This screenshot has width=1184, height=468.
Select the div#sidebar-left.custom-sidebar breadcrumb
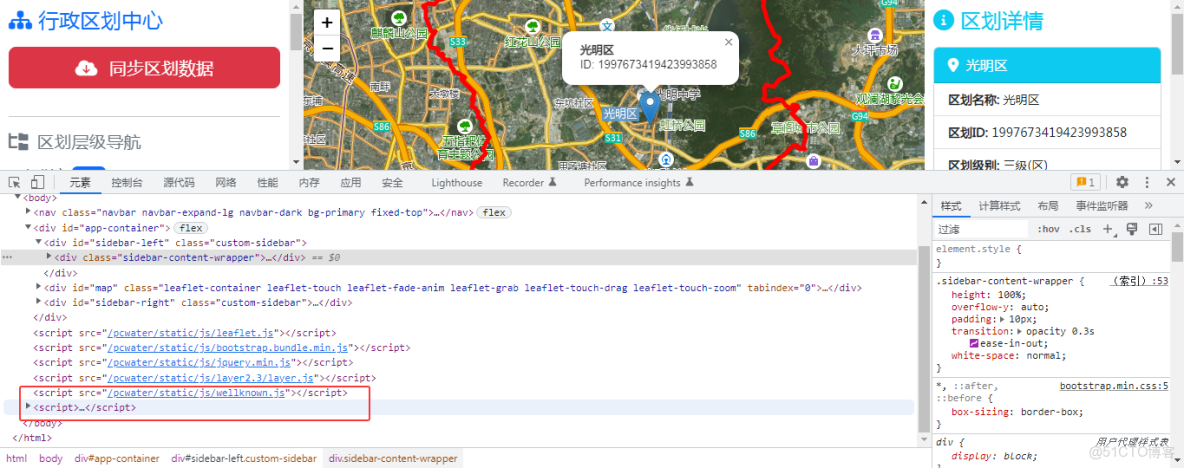point(244,458)
